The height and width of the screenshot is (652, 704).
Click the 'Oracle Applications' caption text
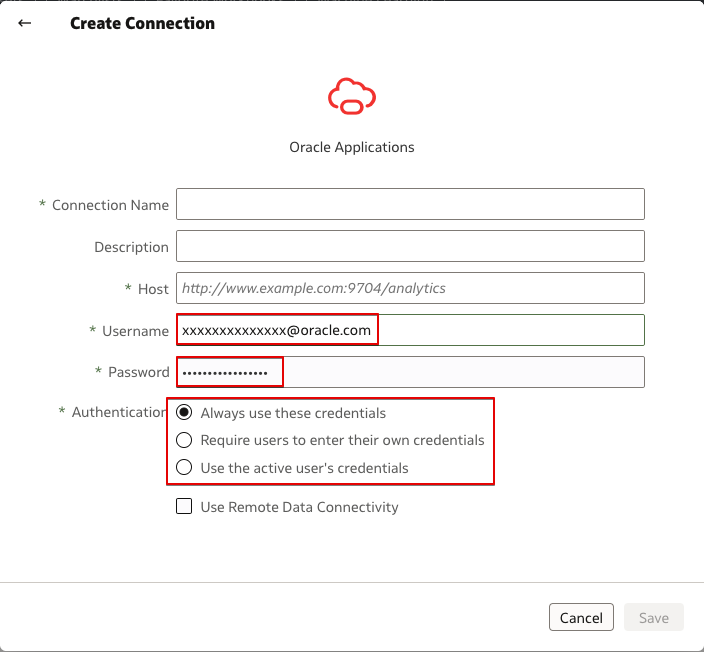click(x=351, y=147)
